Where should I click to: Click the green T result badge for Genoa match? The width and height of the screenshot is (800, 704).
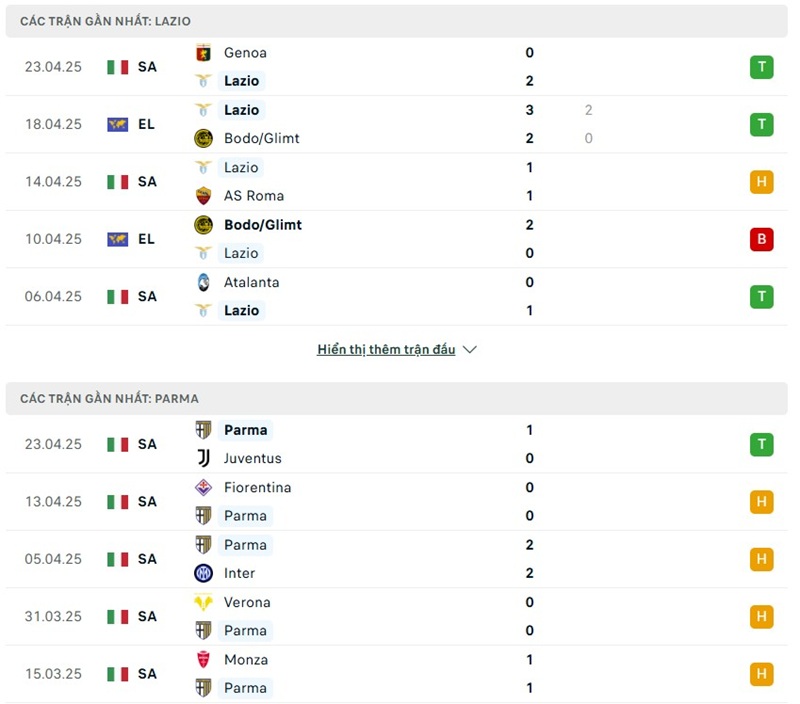(761, 67)
